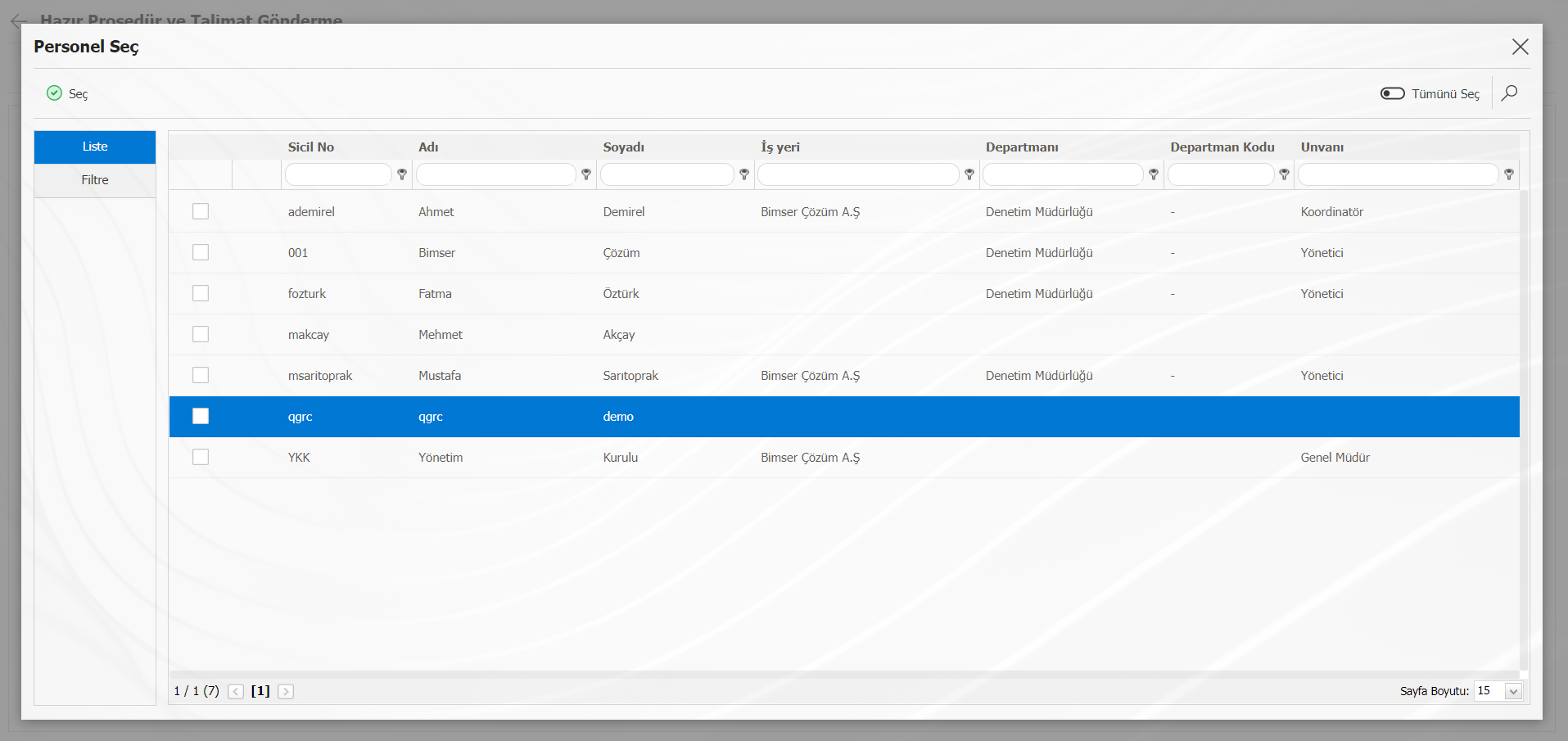1568x741 pixels.
Task: Focus the Unvanı filter input
Action: click(x=1399, y=174)
